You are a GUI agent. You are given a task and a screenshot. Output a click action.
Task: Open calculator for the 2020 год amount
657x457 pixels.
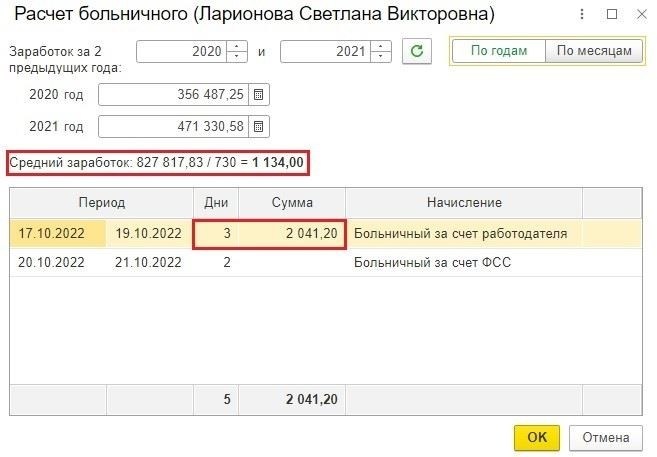[258, 95]
